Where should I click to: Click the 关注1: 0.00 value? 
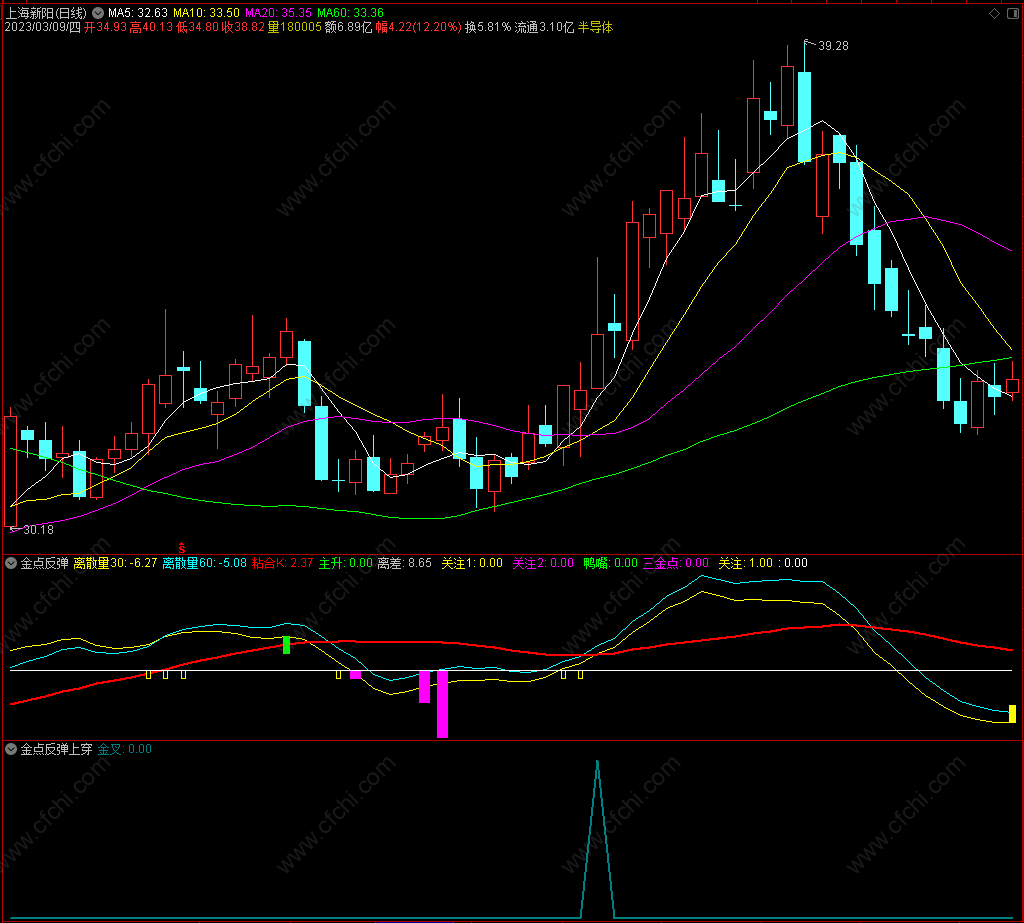(472, 563)
